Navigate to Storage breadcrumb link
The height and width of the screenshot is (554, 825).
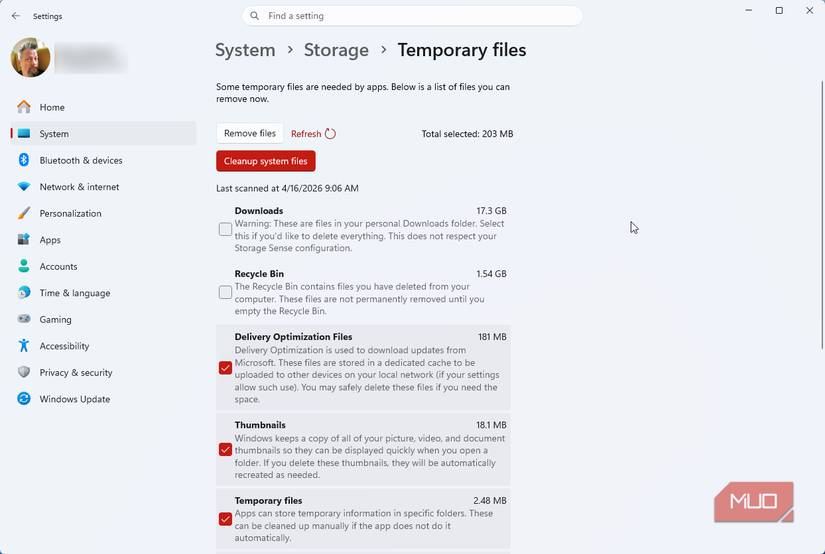(336, 50)
